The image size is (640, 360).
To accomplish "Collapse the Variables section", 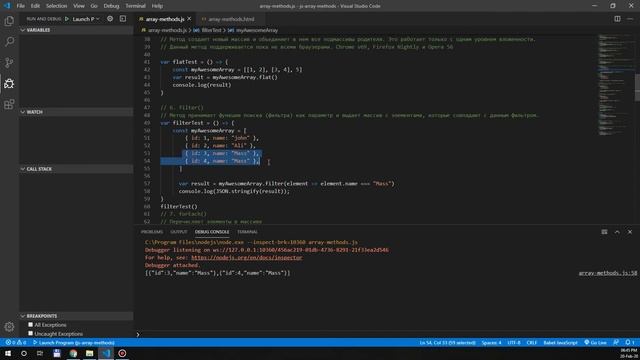I will (x=76, y=30).
